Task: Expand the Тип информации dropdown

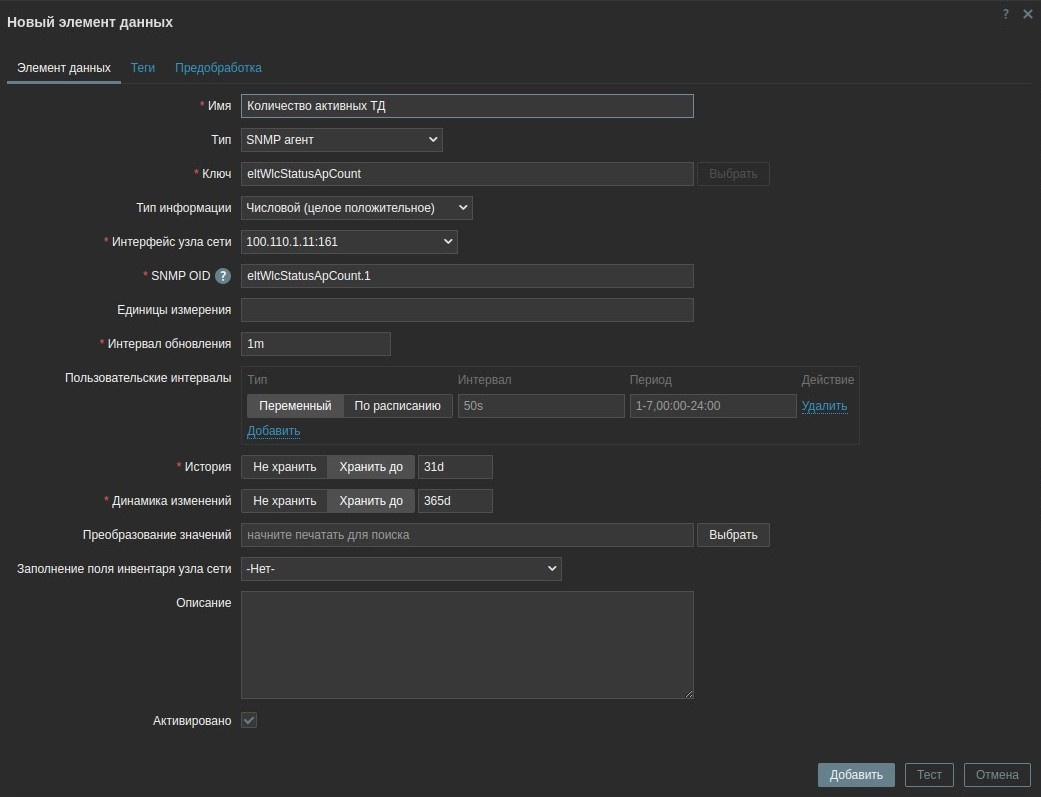Action: coord(356,208)
